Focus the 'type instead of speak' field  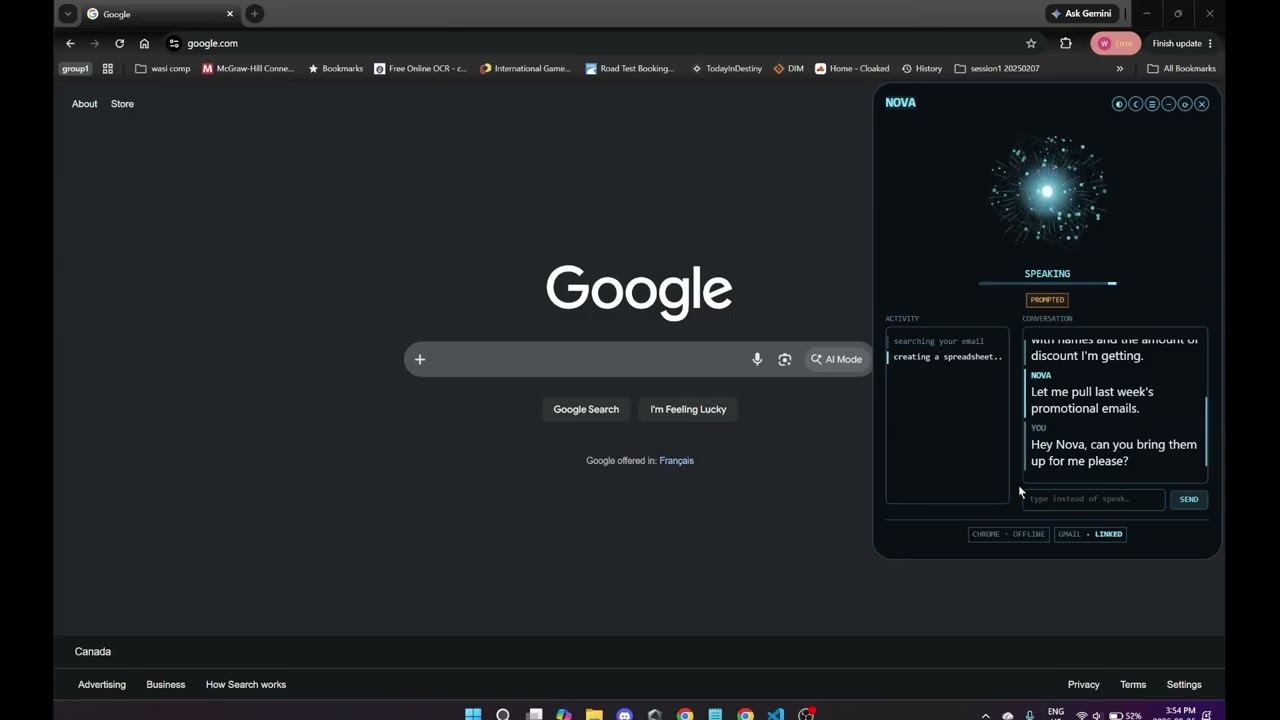1094,499
